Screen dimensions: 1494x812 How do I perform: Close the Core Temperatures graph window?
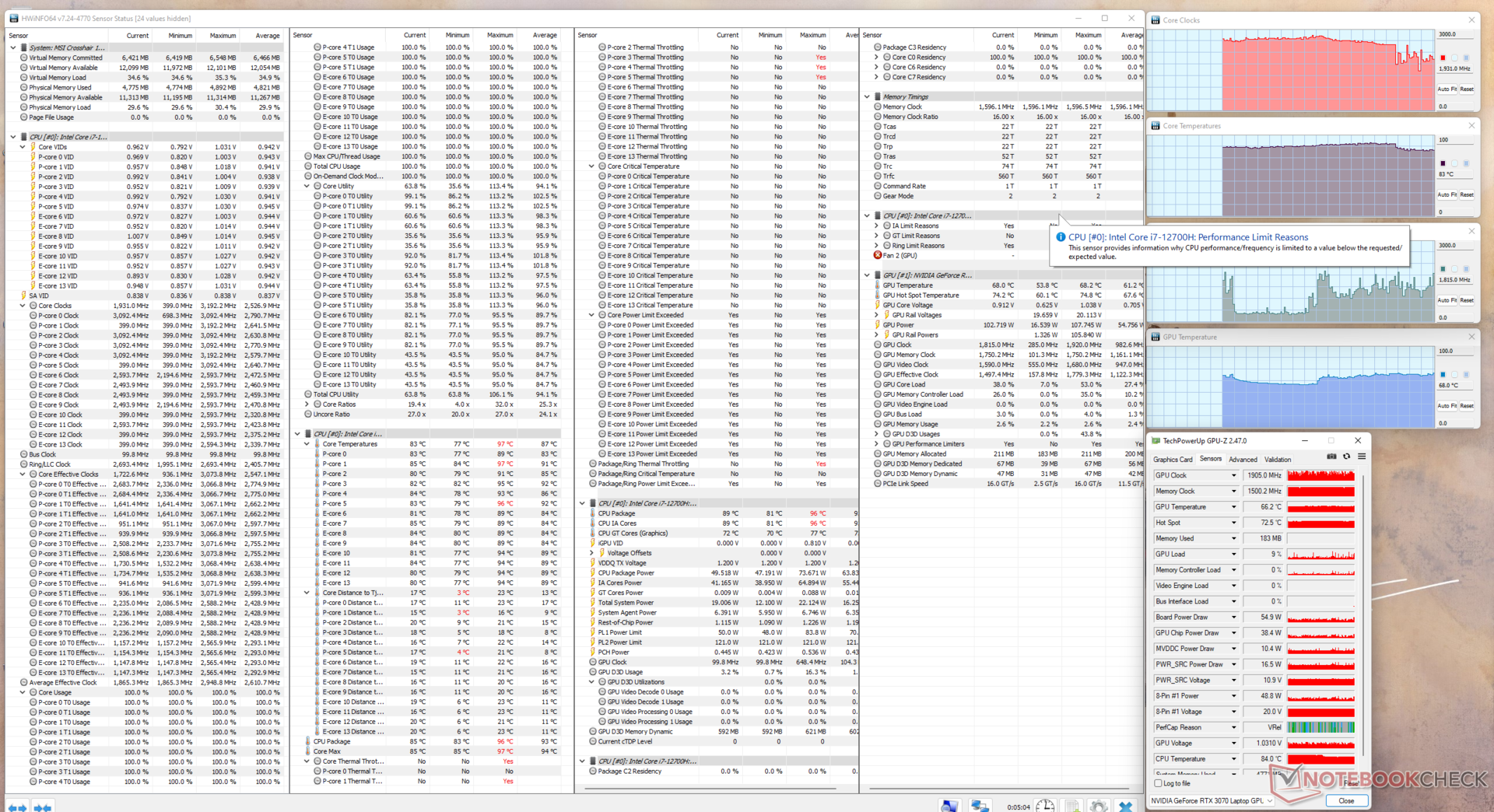(x=1471, y=126)
